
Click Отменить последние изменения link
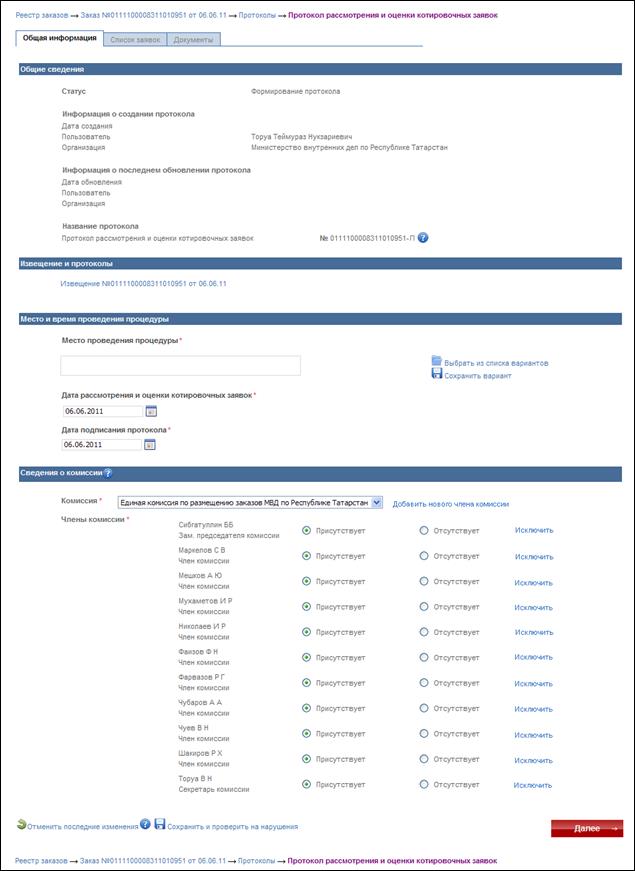[82, 827]
